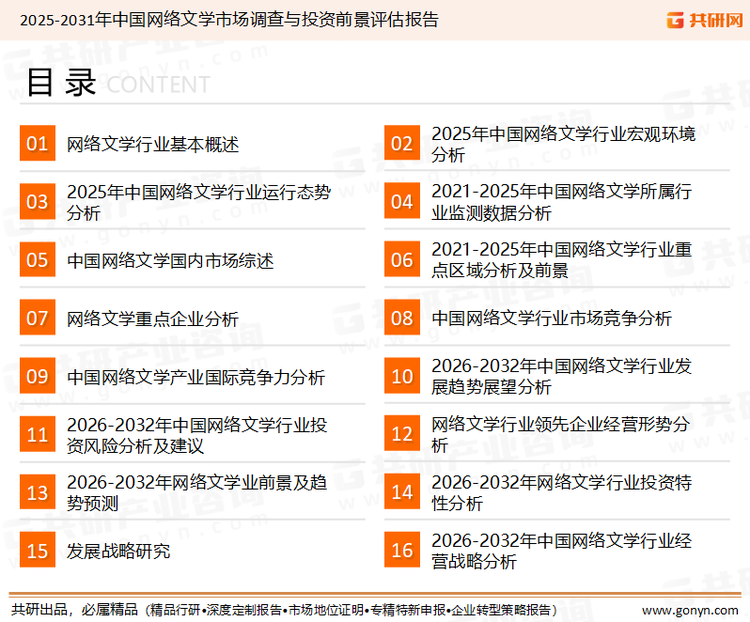The height and width of the screenshot is (622, 750).
Task: Select chapter title 网络文学行业基本概述
Action: (x=153, y=144)
